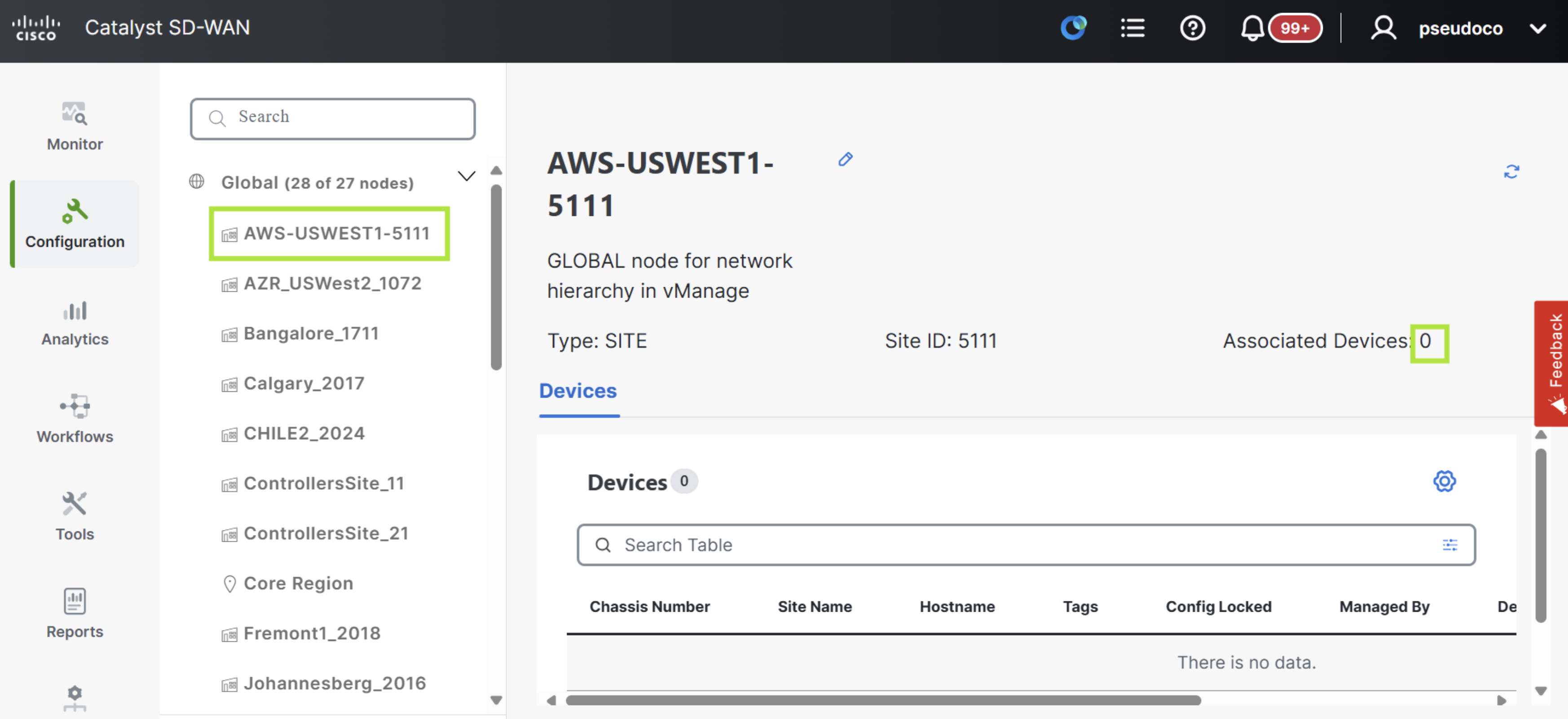Switch to the Devices tab
Screen dimensions: 1568x719
[577, 390]
